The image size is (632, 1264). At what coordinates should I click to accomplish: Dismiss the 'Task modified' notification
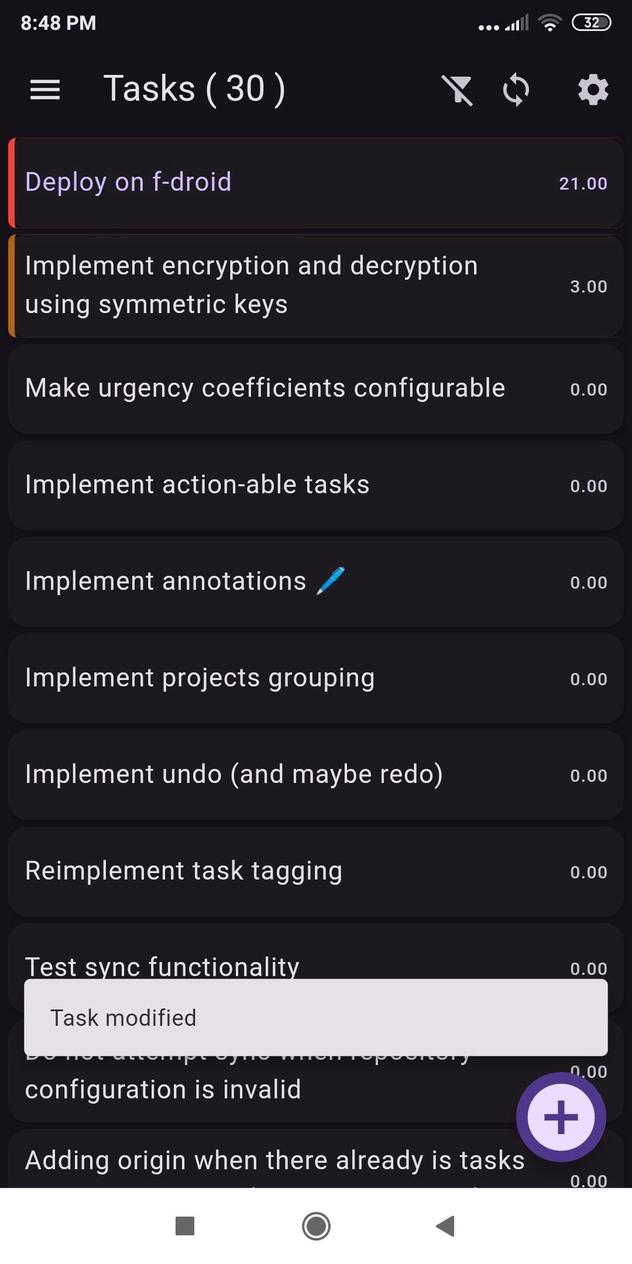[x=314, y=1017]
